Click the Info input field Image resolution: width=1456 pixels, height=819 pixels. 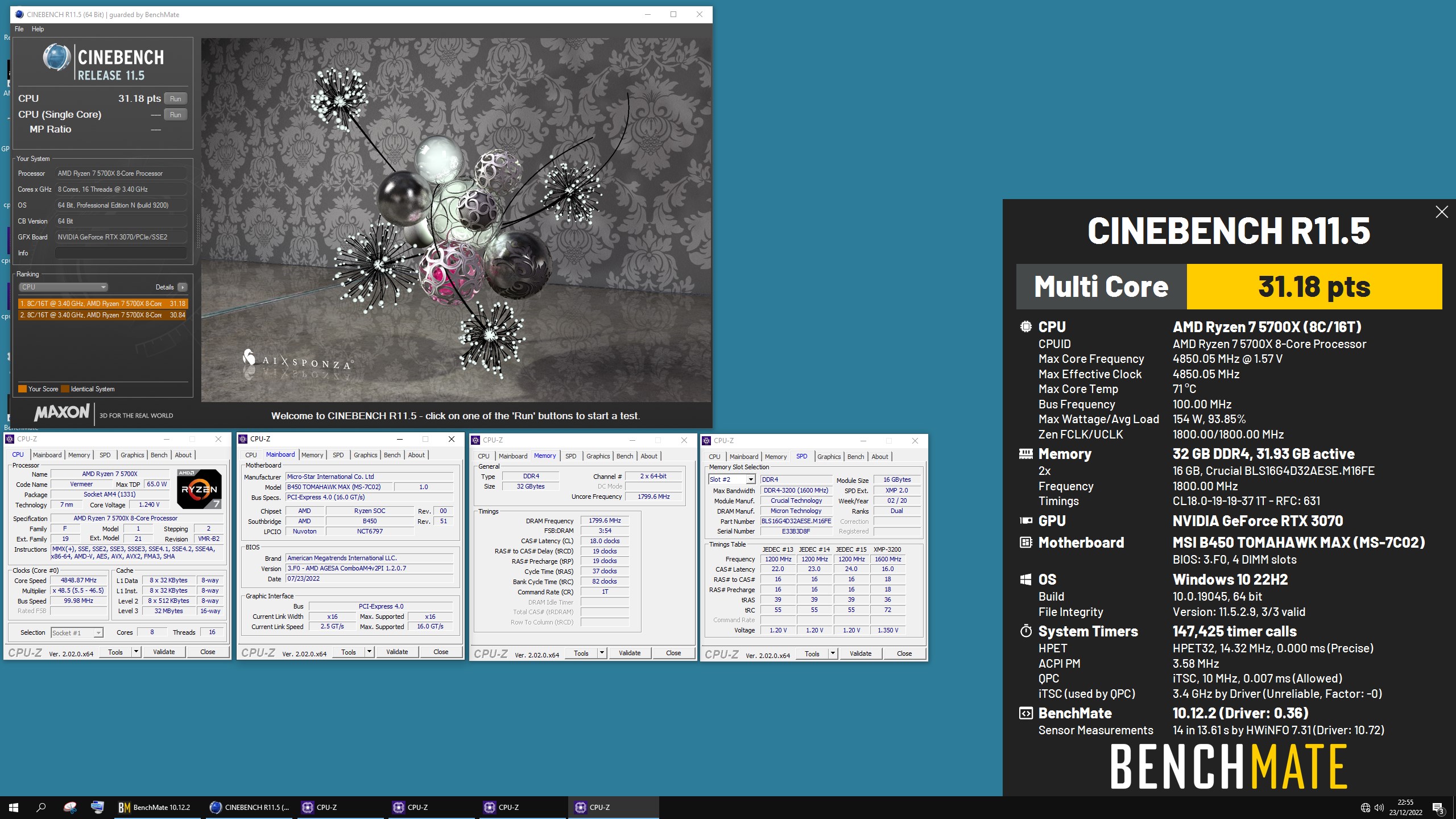pyautogui.click(x=121, y=253)
